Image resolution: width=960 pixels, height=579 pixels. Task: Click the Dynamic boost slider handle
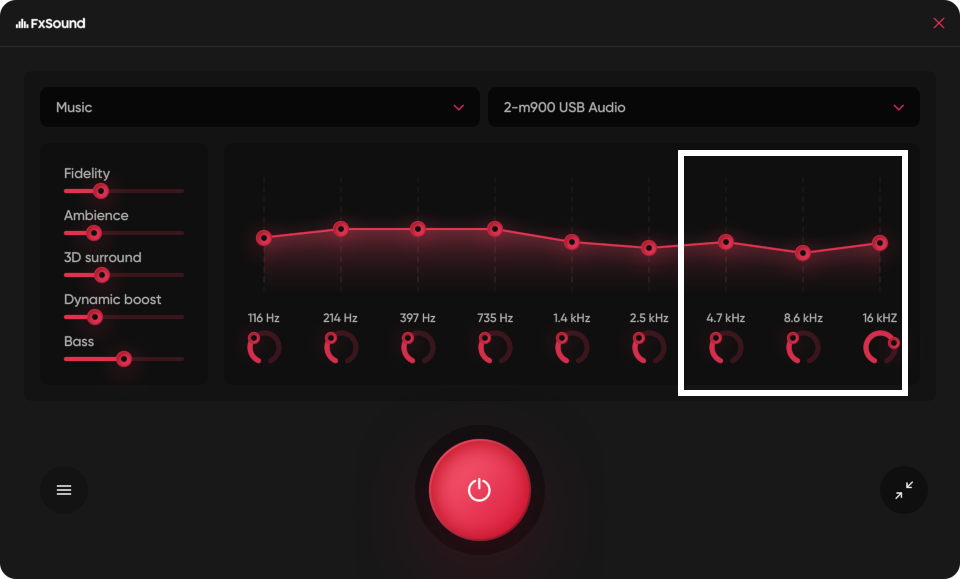point(95,317)
